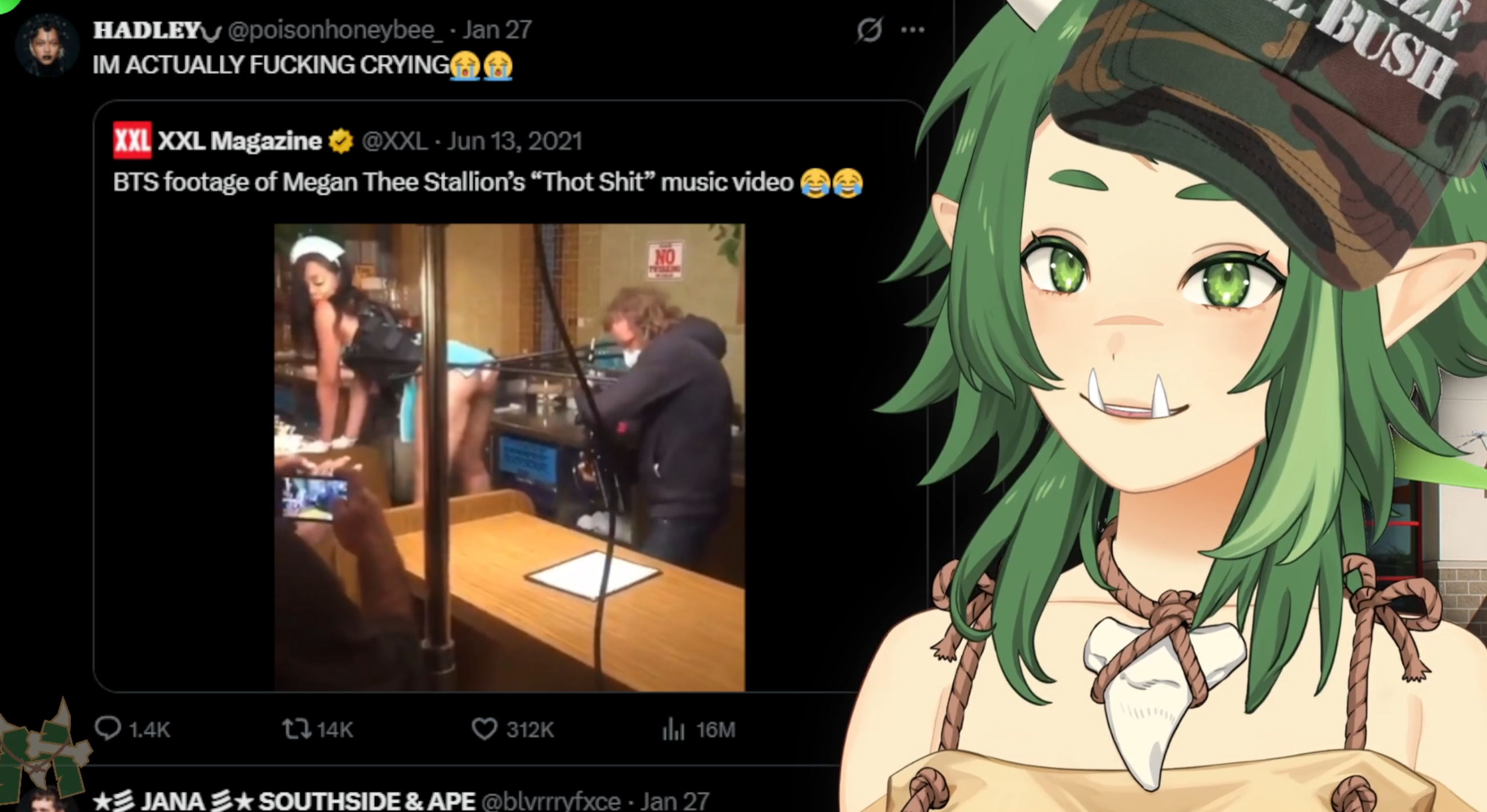Open the XXL Magazine account name
The width and height of the screenshot is (1487, 812).
coord(239,141)
